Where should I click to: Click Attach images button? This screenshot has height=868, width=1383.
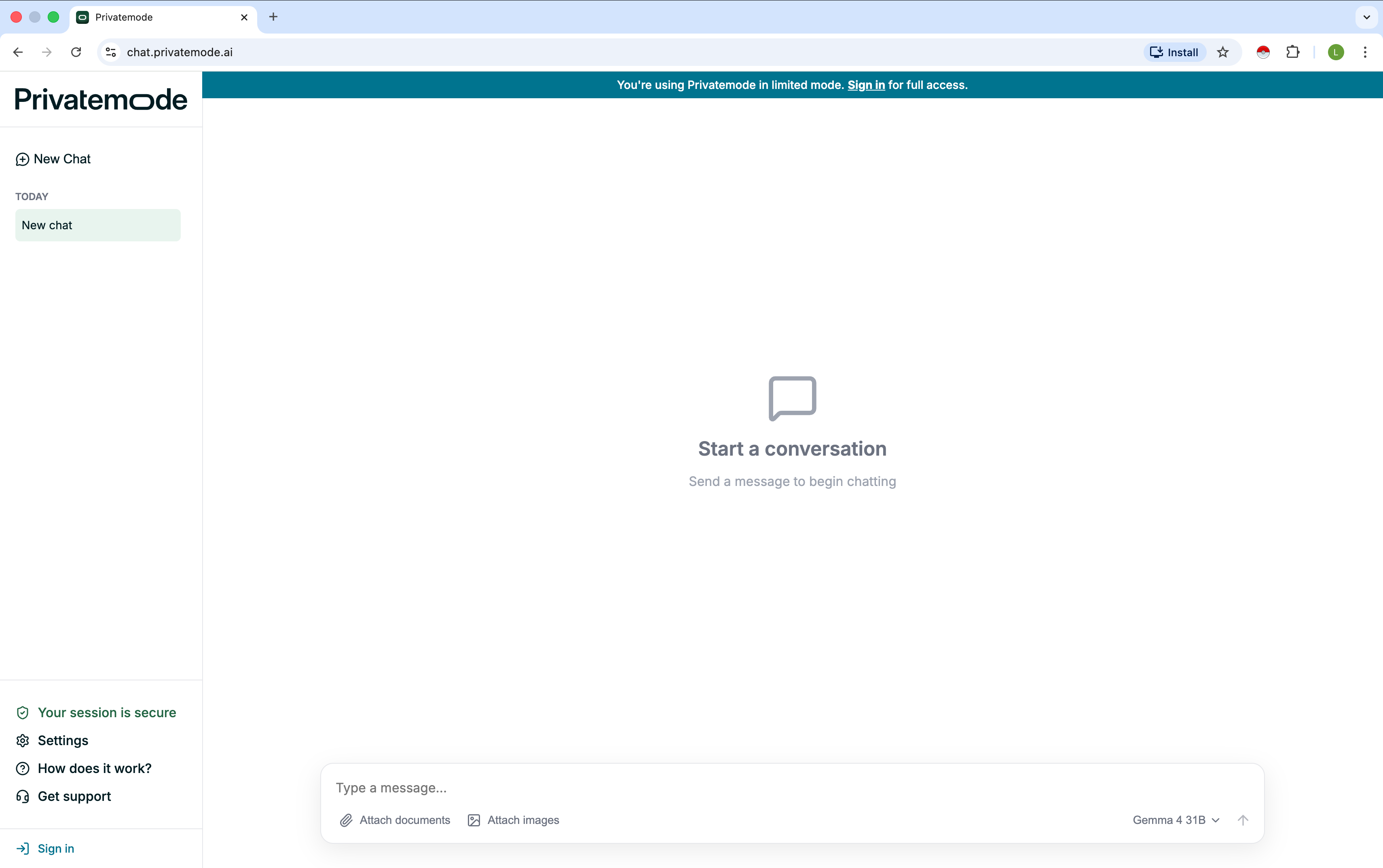(513, 820)
